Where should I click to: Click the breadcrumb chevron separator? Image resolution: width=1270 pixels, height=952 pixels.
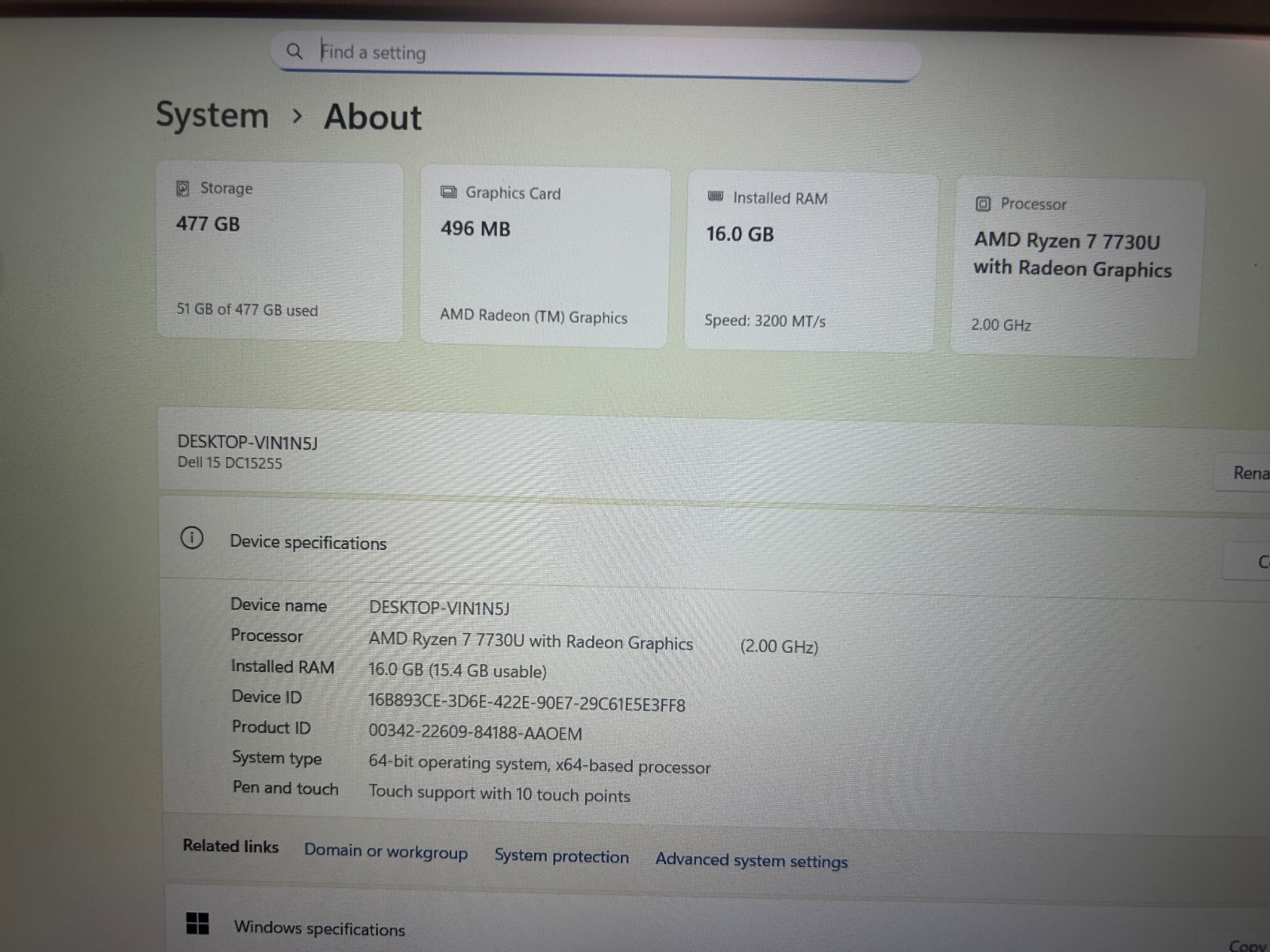point(297,117)
